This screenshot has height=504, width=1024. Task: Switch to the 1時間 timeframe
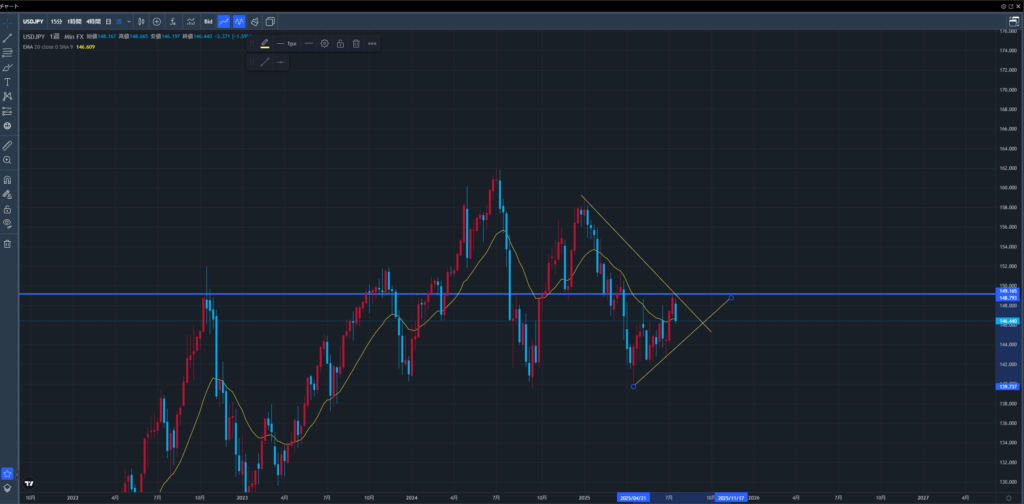pyautogui.click(x=74, y=22)
